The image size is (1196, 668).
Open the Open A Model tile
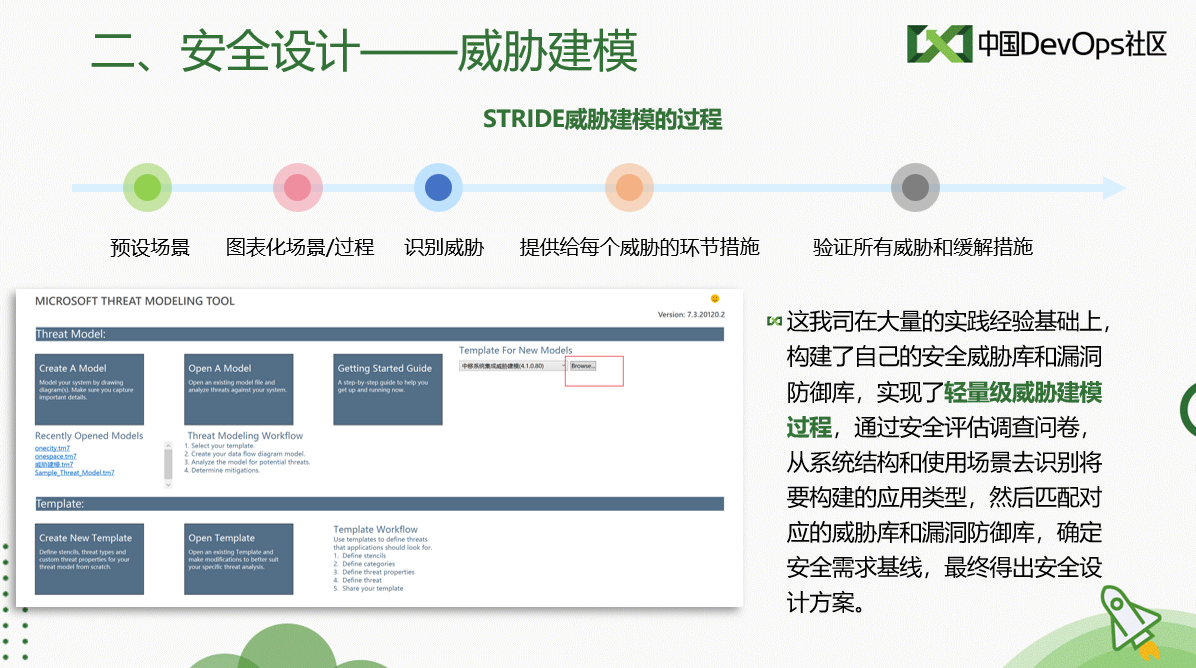pos(239,390)
